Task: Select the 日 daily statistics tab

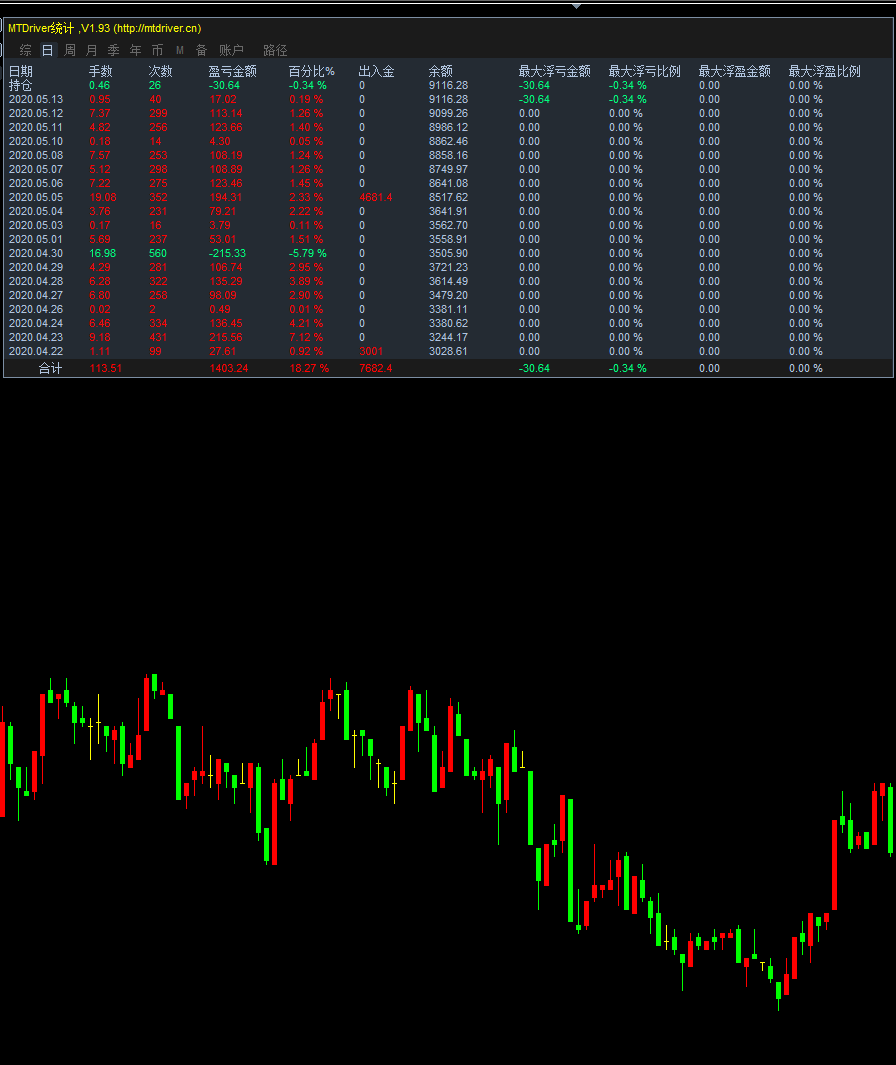Action: (x=48, y=50)
